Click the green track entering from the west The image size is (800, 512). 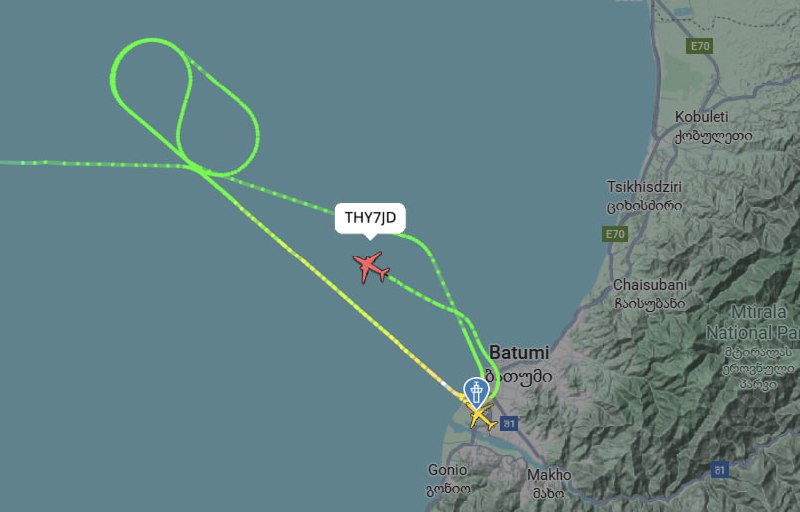92,164
